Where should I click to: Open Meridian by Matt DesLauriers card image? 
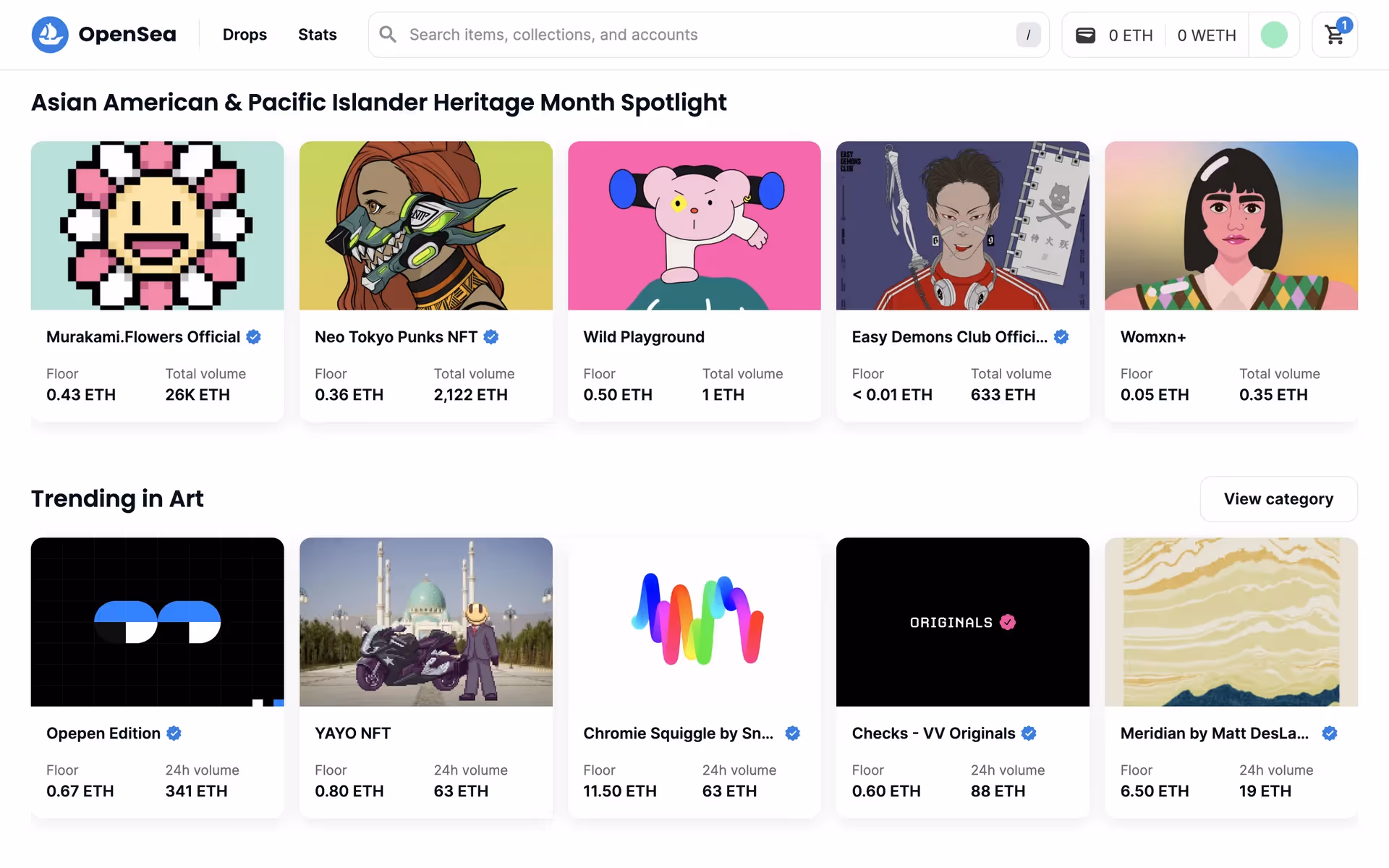point(1231,622)
